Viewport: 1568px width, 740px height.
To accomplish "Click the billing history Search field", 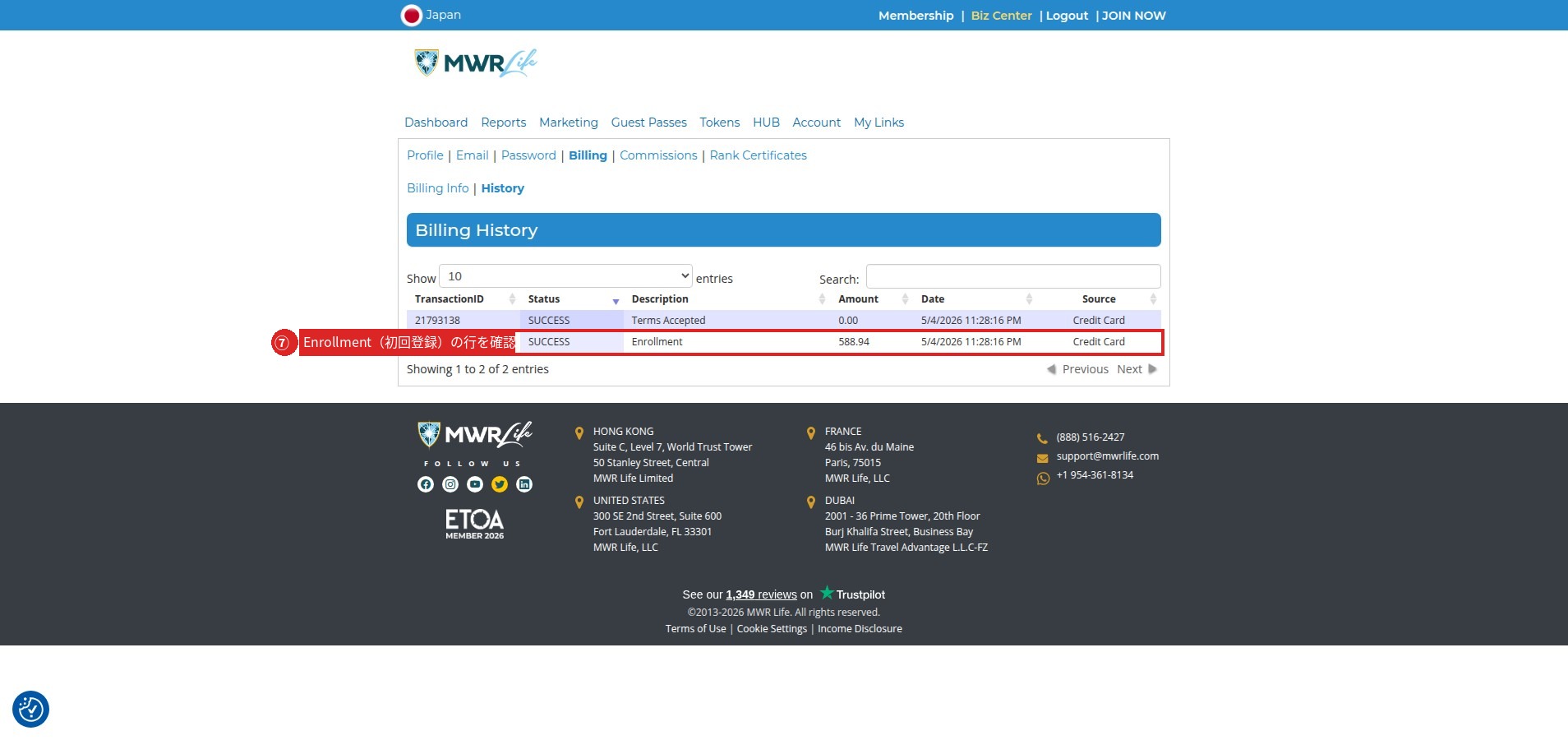I will (x=1013, y=276).
